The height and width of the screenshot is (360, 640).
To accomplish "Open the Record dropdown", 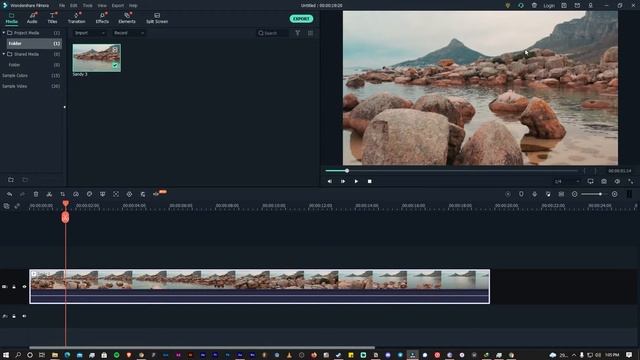I will [129, 33].
